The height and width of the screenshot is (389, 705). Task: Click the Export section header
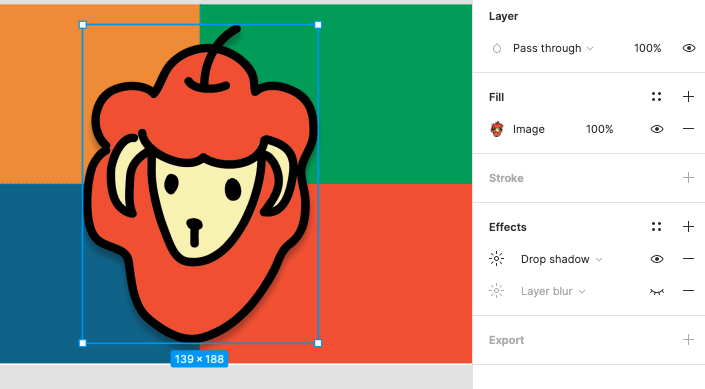click(x=506, y=340)
